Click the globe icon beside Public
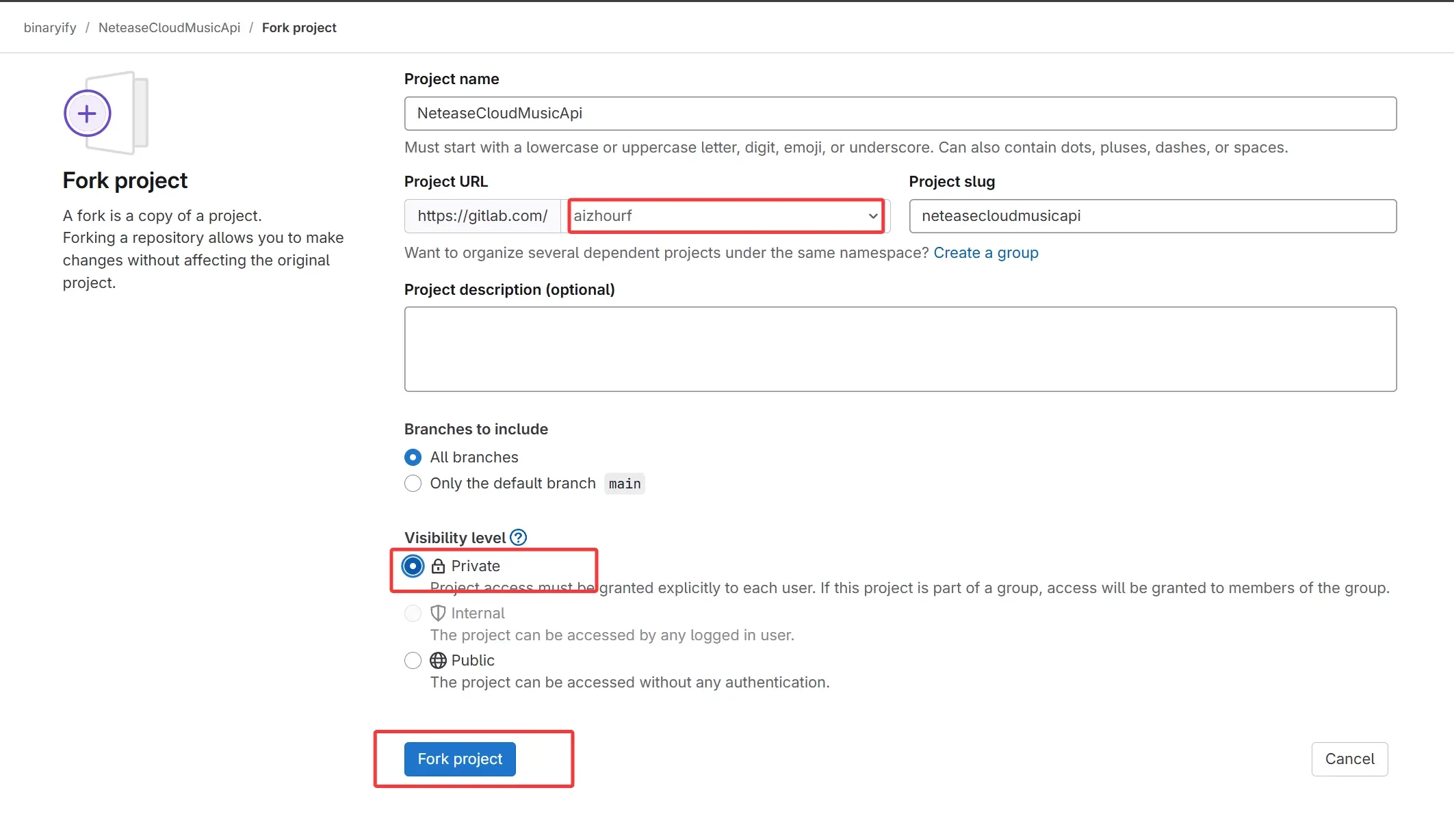This screenshot has width=1454, height=840. (438, 661)
